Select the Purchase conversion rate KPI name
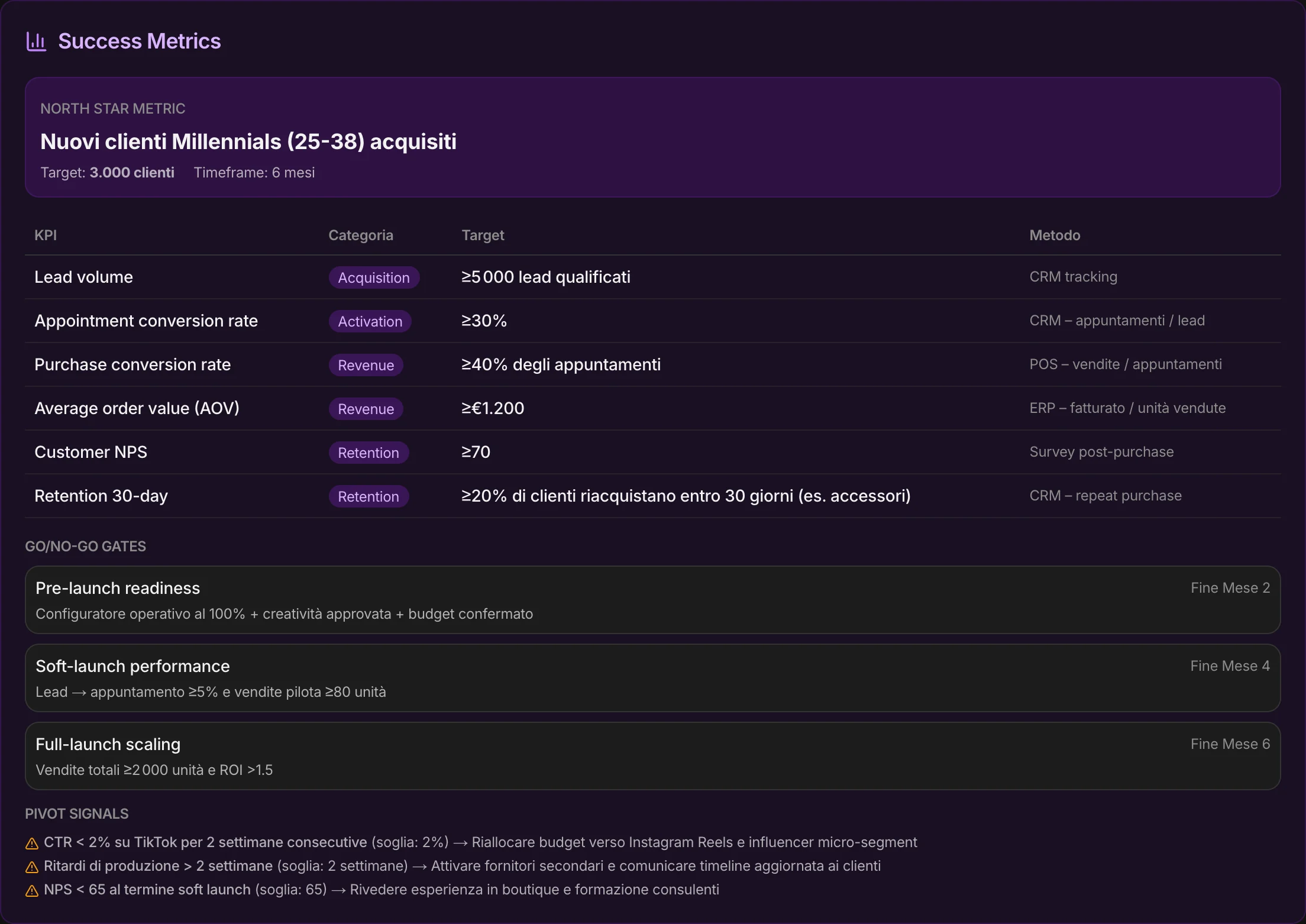1306x924 pixels. click(132, 364)
